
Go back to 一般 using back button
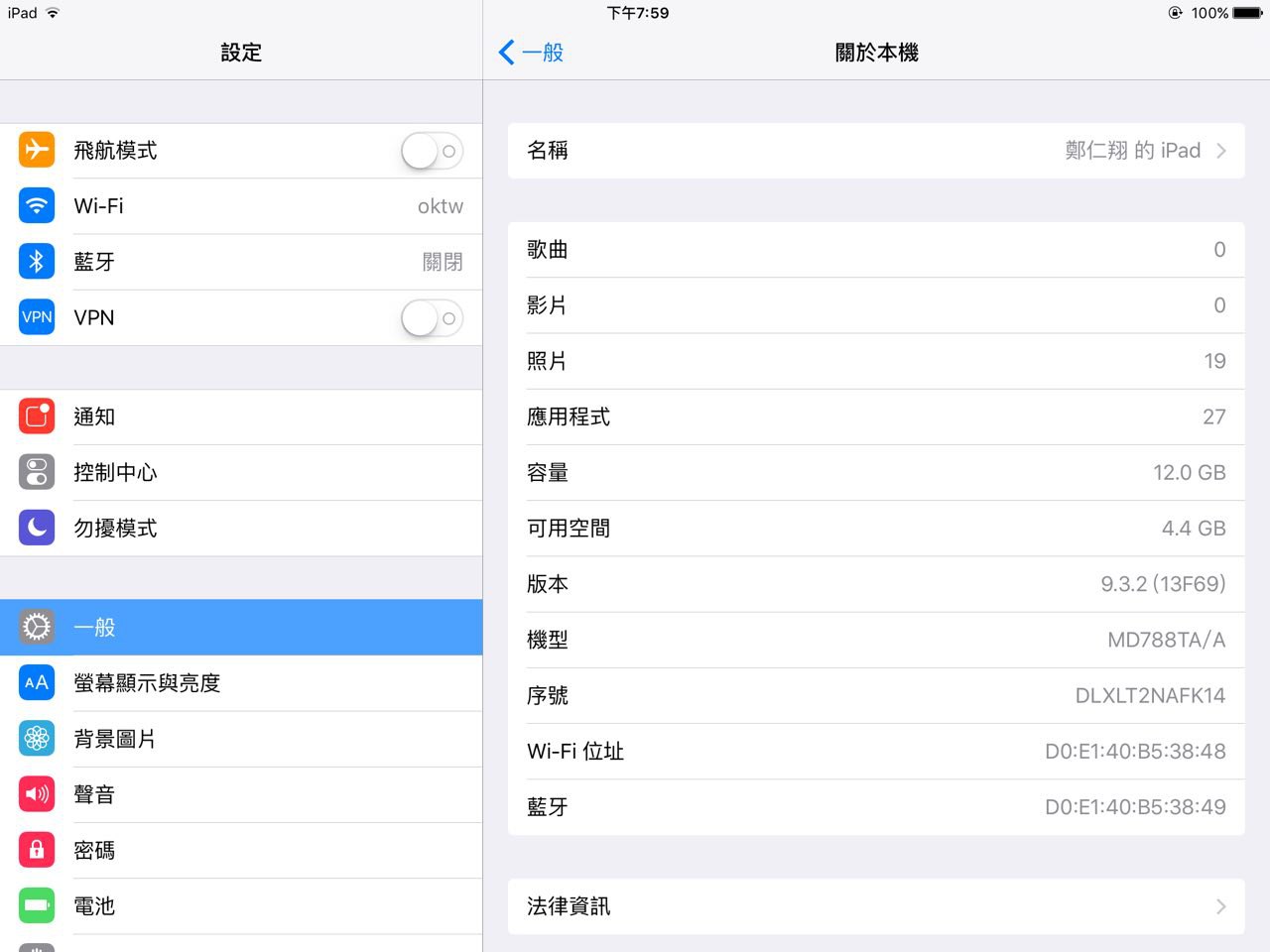(532, 53)
